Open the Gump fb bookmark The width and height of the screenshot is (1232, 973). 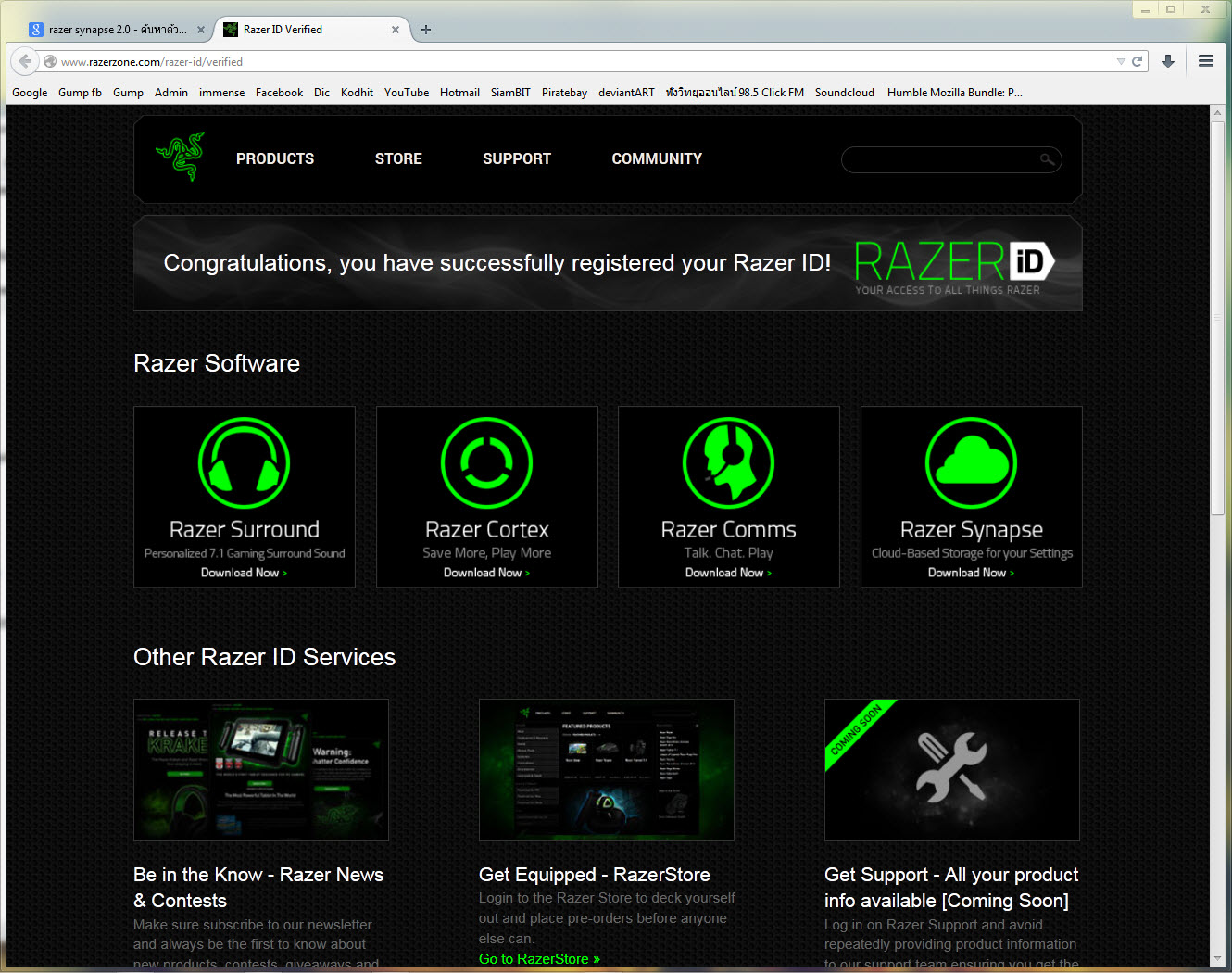click(x=80, y=93)
